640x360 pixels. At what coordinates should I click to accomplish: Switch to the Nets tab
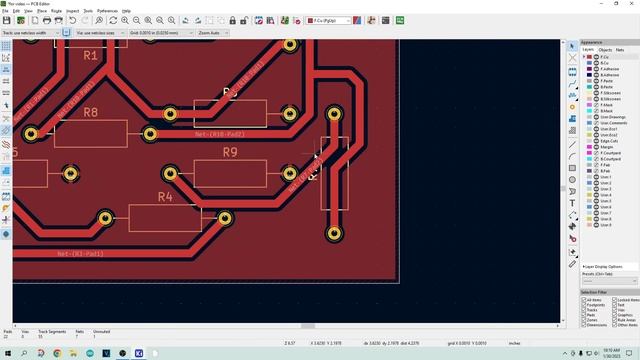[x=620, y=50]
